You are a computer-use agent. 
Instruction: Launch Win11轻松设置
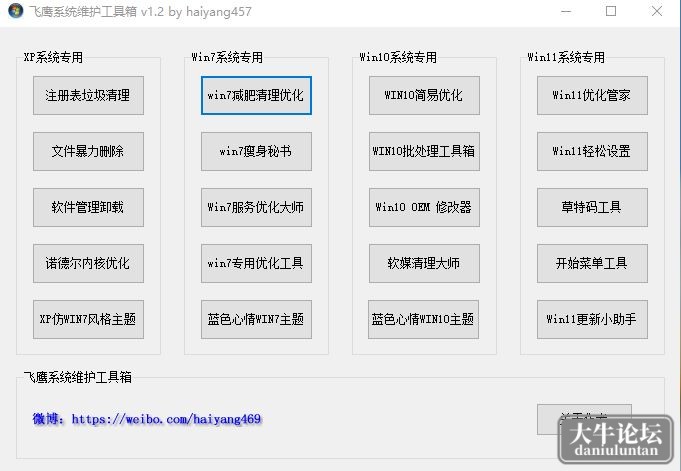click(x=592, y=152)
